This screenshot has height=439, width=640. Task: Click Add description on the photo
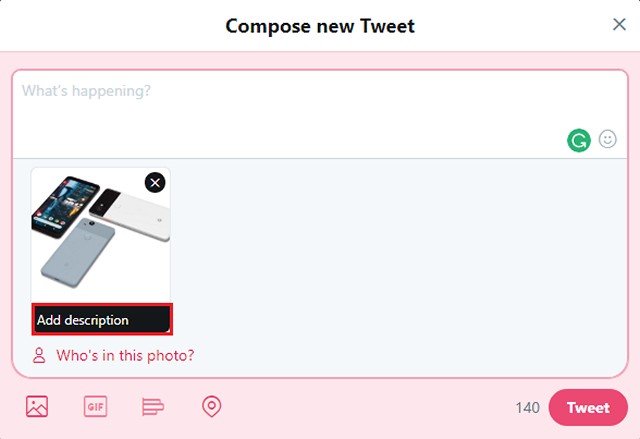[x=102, y=319]
